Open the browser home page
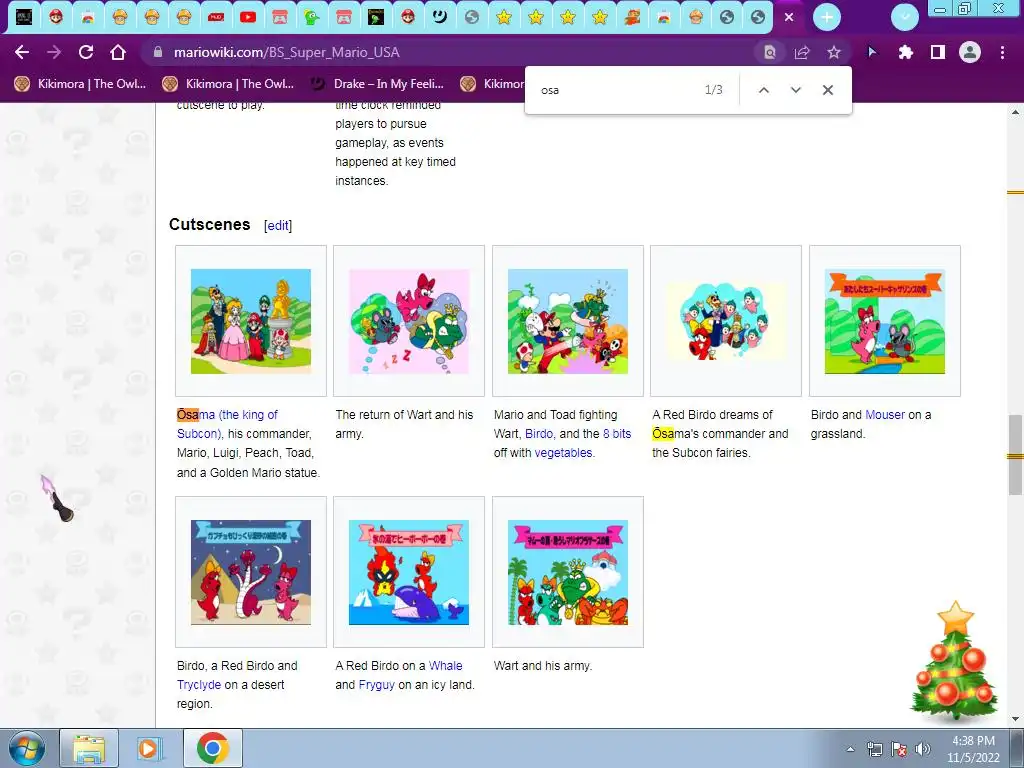This screenshot has height=768, width=1024. pyautogui.click(x=118, y=52)
